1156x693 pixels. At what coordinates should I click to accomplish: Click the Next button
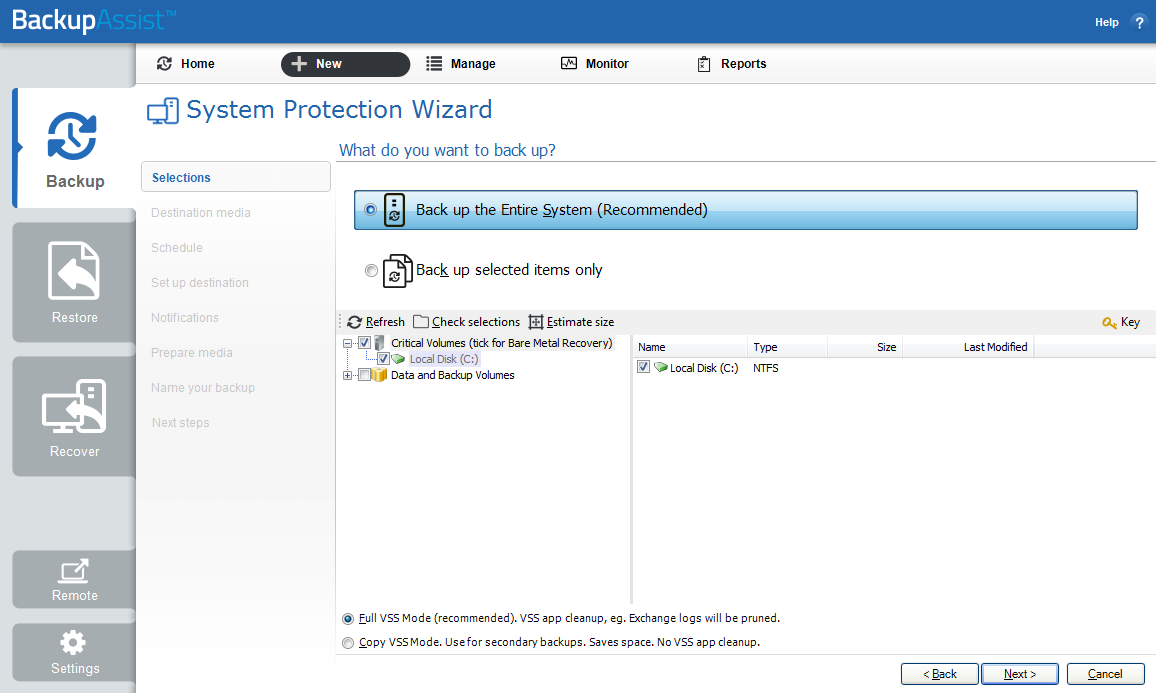(x=1020, y=674)
